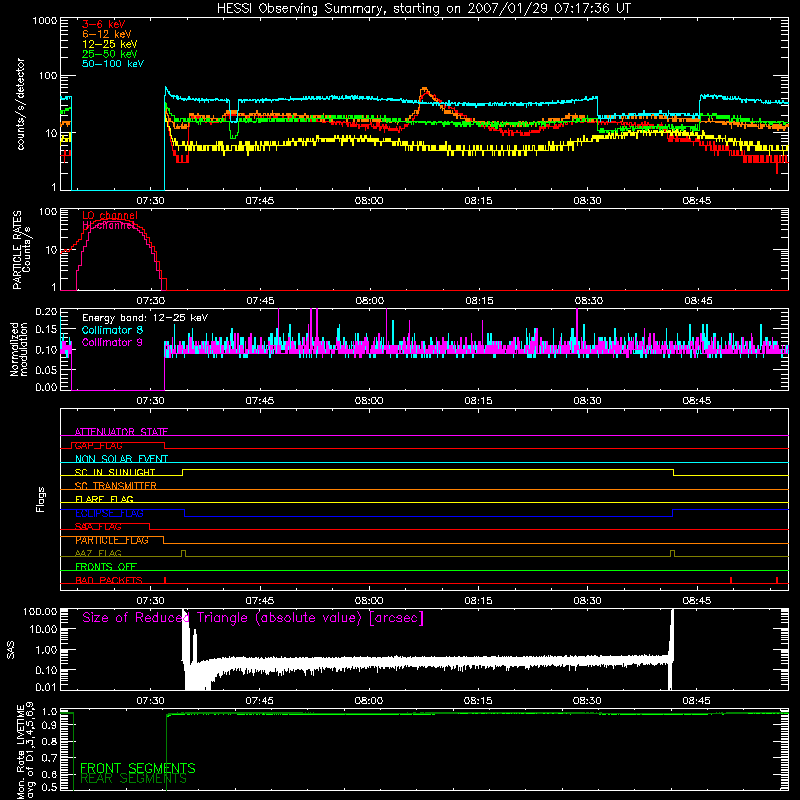Select the Collimator 8 legend entry
Image resolution: width=800 pixels, height=800 pixels.
coord(112,330)
